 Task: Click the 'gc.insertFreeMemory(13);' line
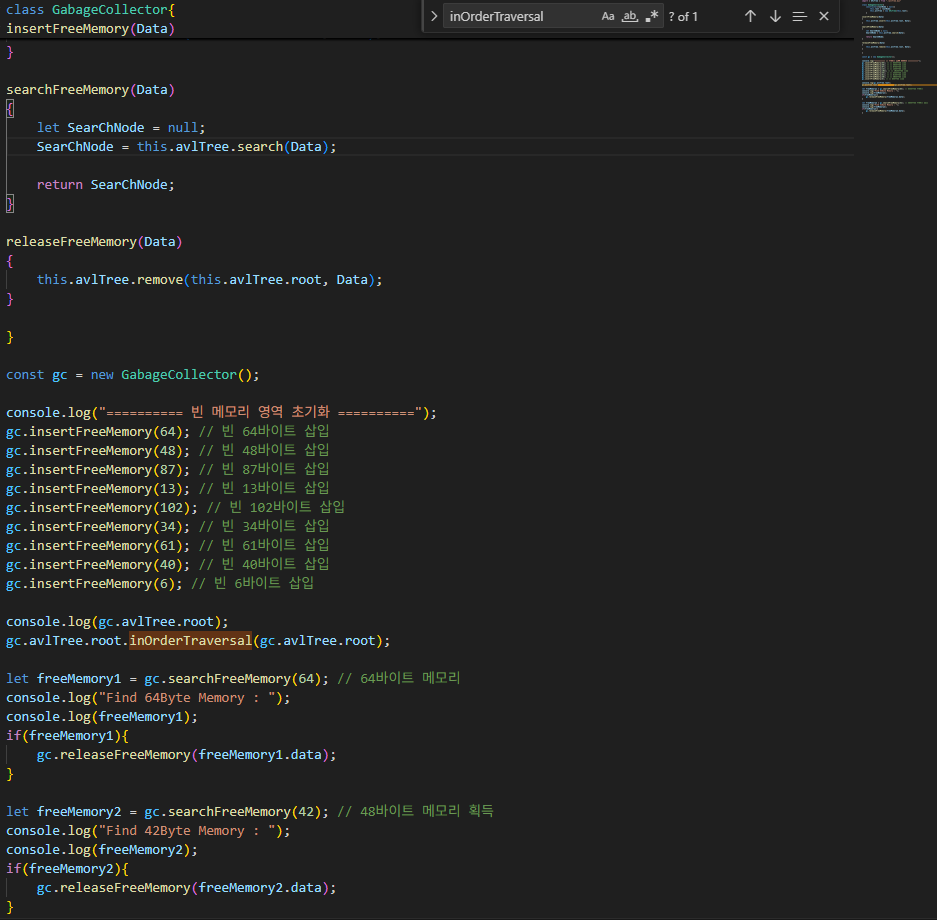(167, 489)
